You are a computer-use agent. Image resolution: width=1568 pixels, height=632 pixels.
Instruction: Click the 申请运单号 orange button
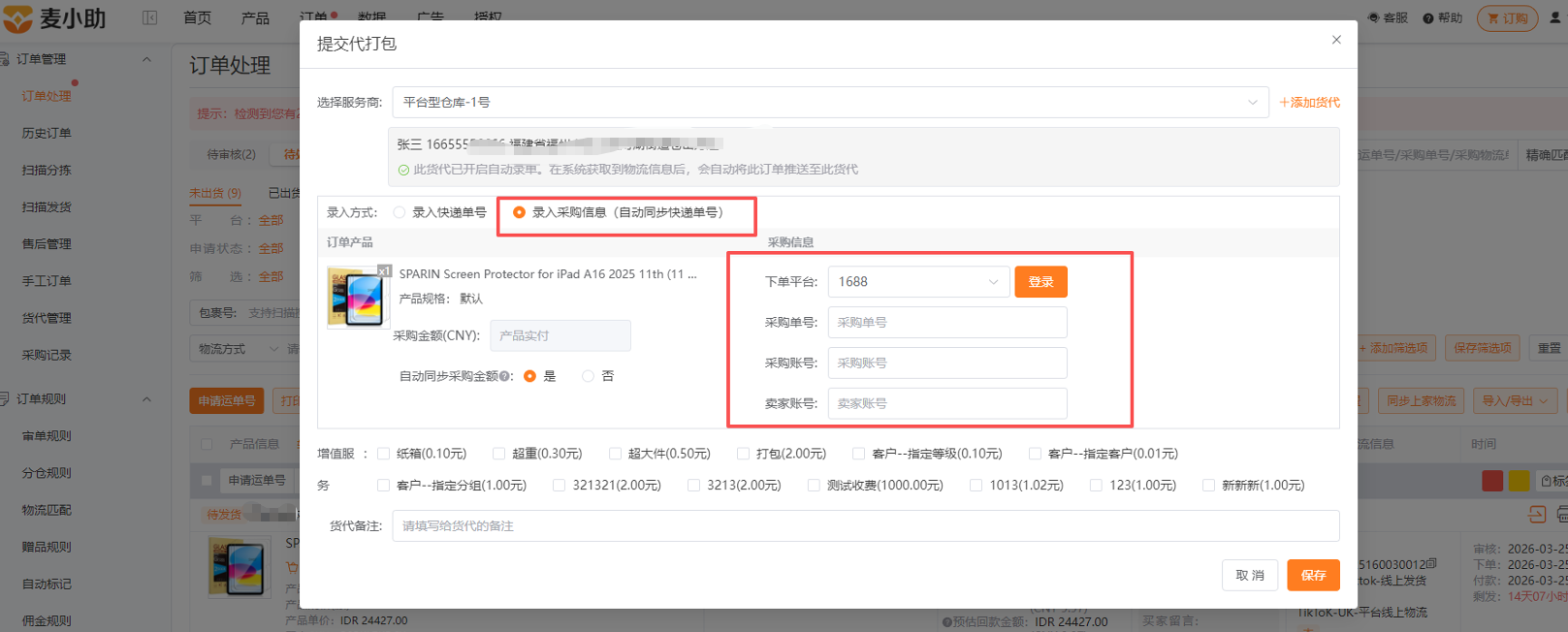pos(227,400)
